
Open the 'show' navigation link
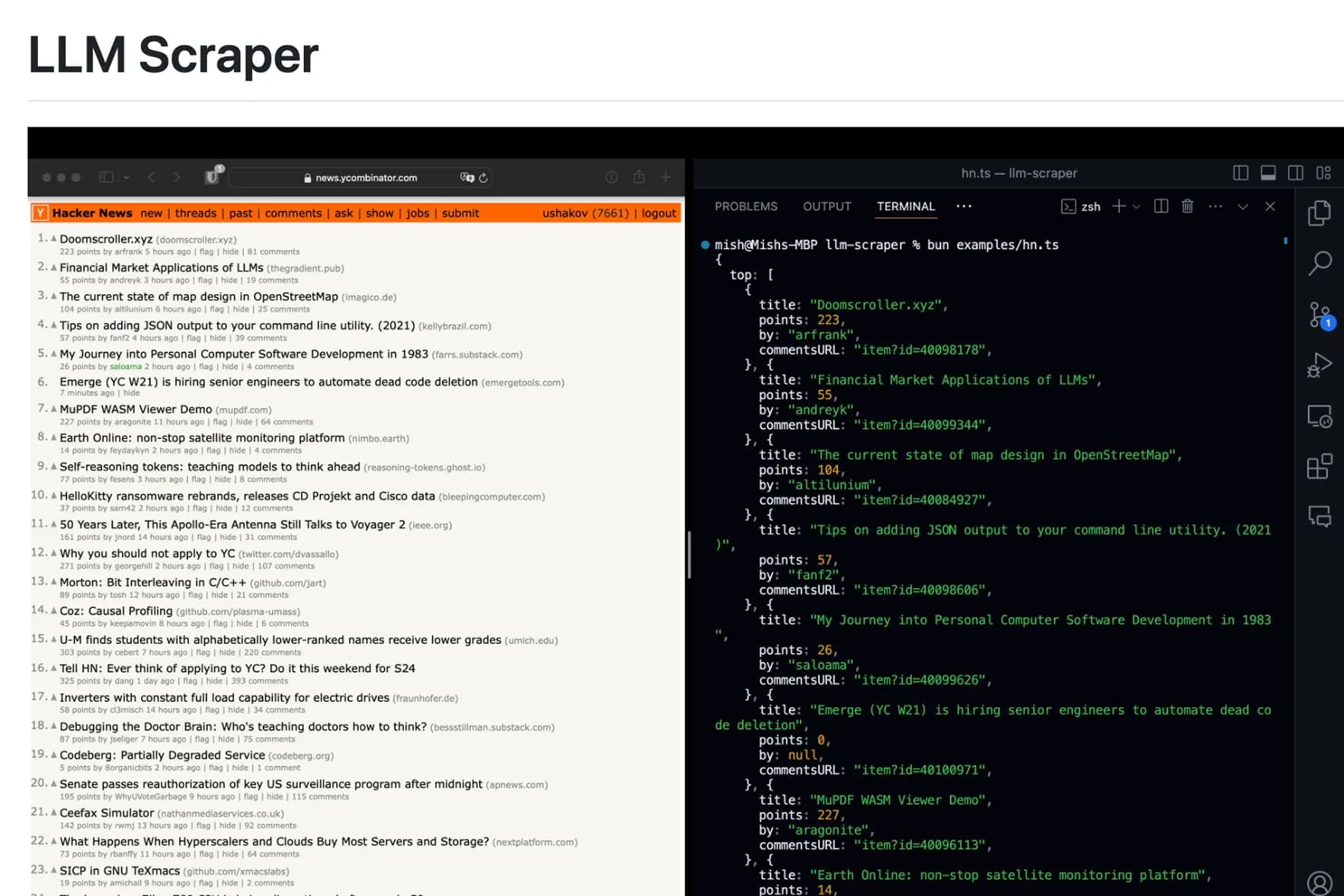click(x=379, y=213)
